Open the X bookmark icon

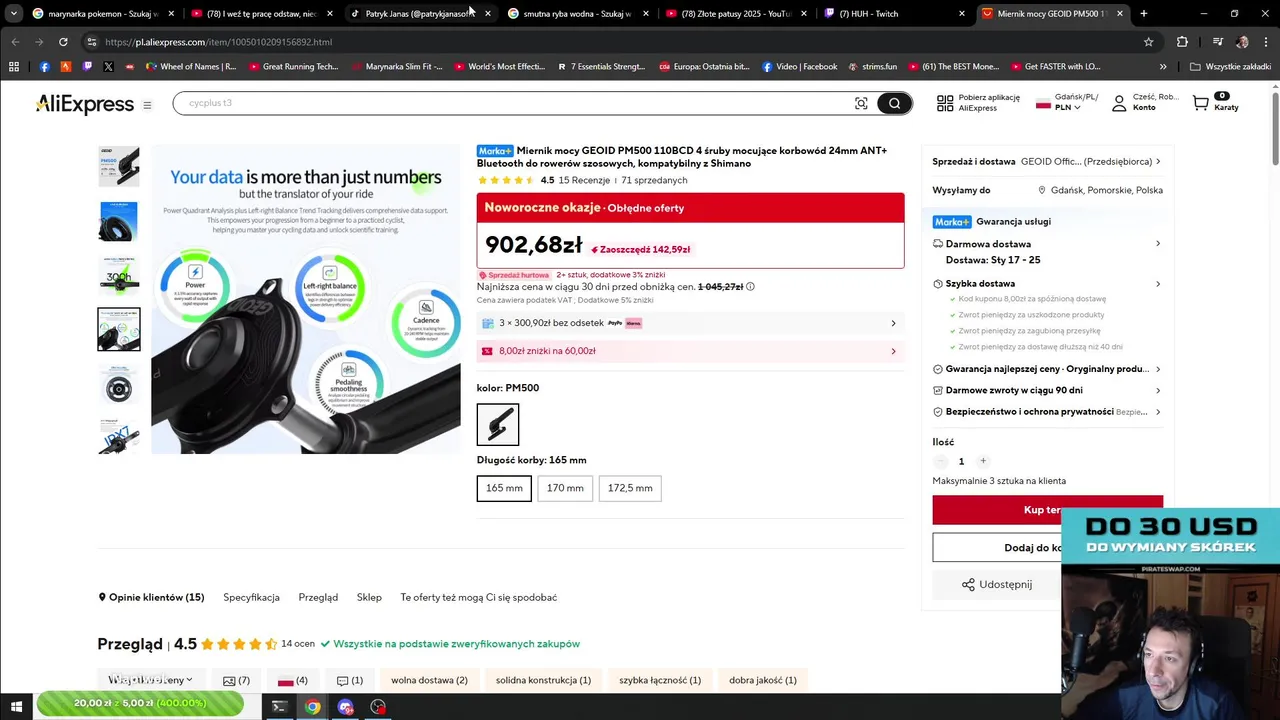(x=108, y=67)
